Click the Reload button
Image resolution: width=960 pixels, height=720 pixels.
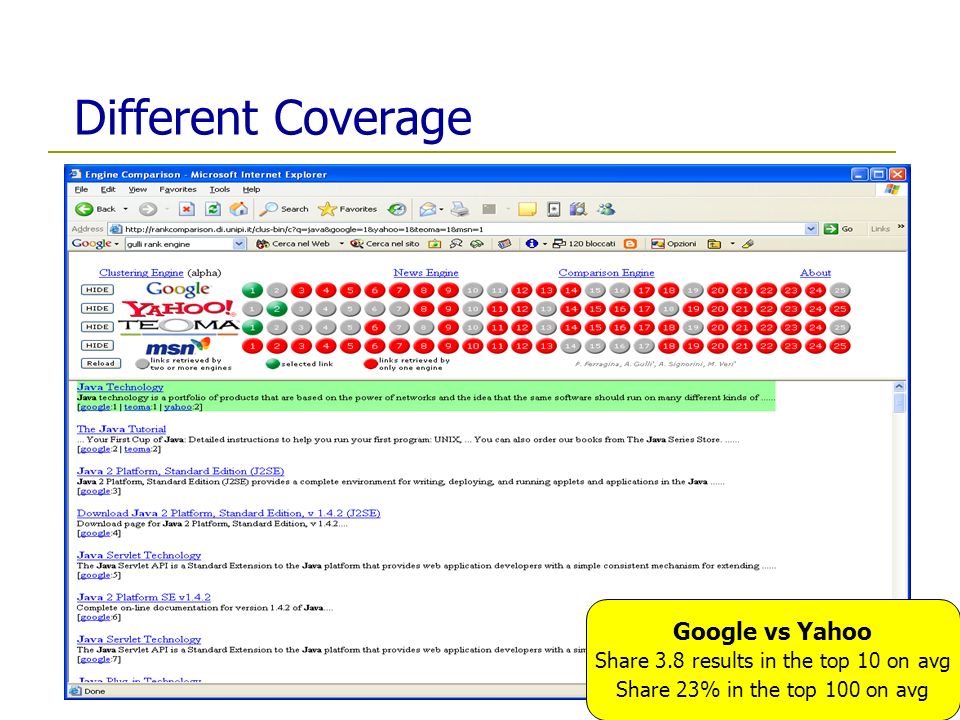pyautogui.click(x=100, y=363)
